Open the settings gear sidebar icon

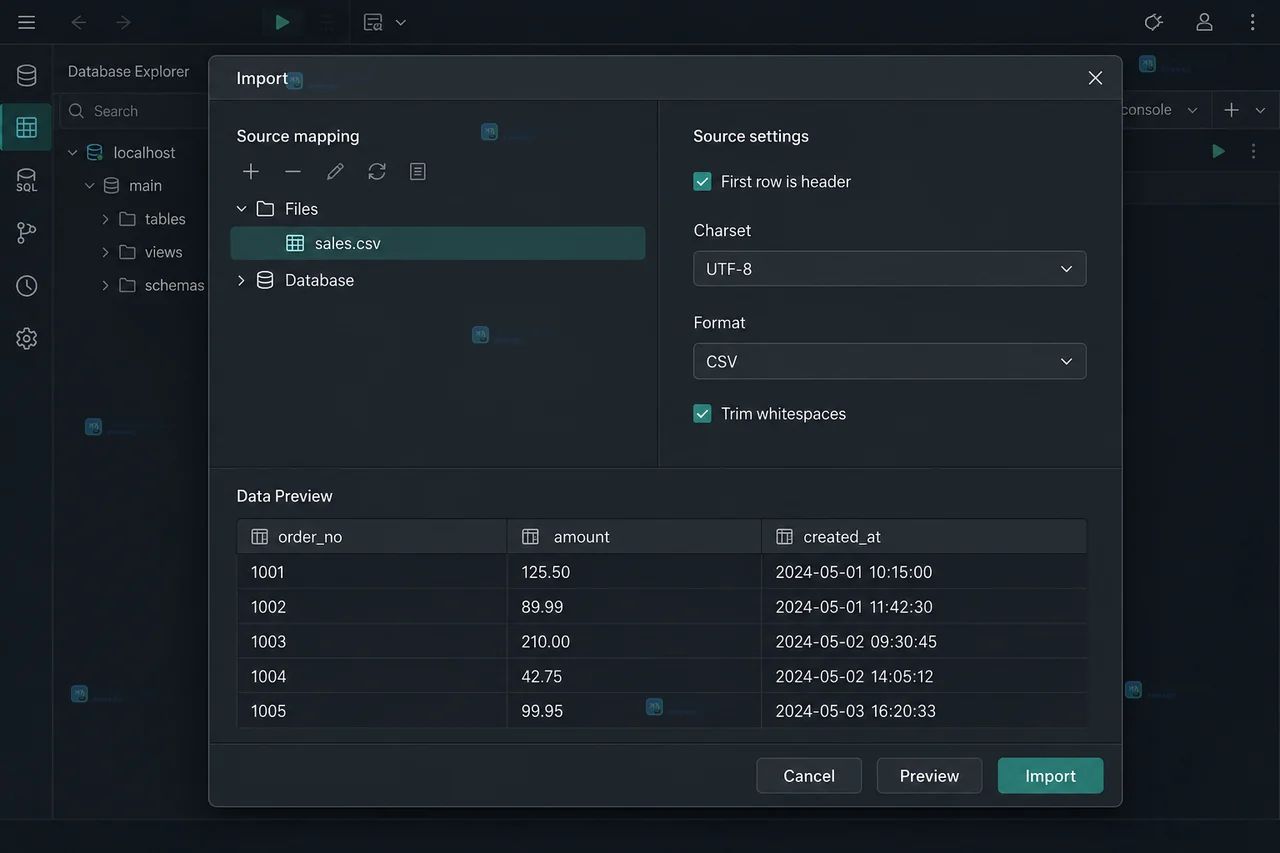point(27,338)
